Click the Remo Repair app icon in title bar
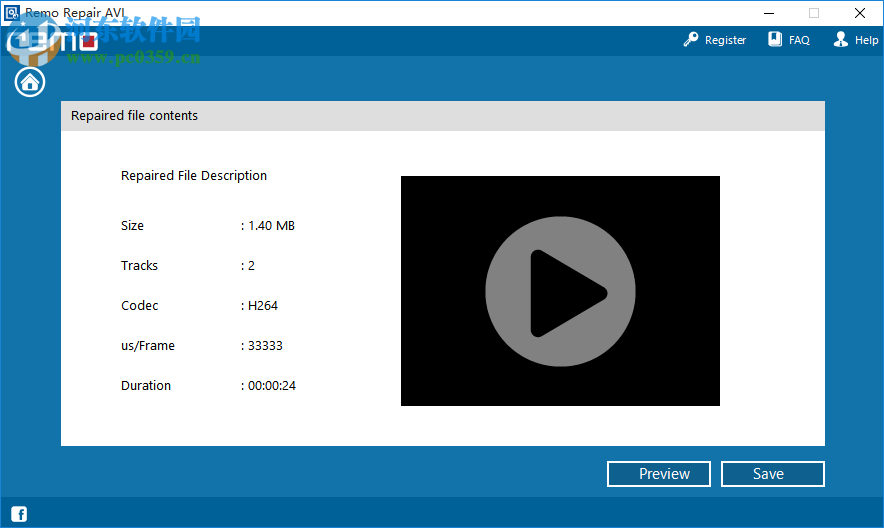The image size is (884, 528). click(11, 12)
